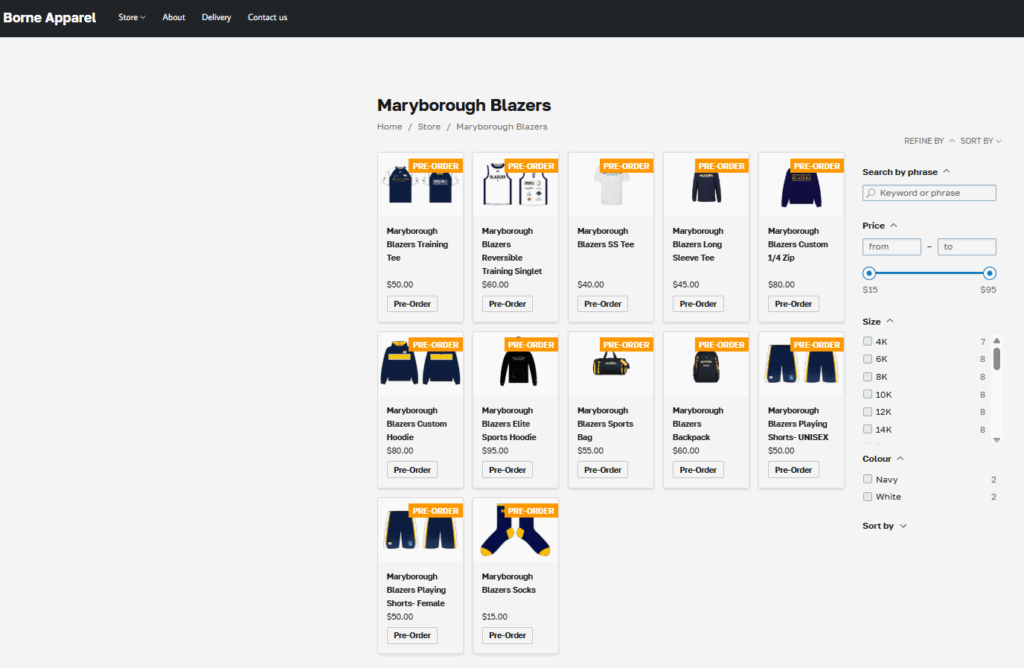
Task: Click the right price slider handle
Action: point(989,273)
